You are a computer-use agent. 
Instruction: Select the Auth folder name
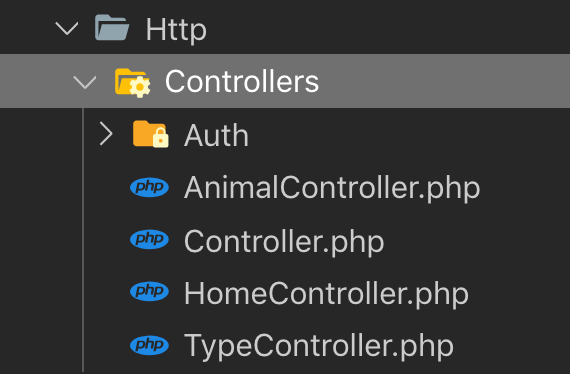216,135
